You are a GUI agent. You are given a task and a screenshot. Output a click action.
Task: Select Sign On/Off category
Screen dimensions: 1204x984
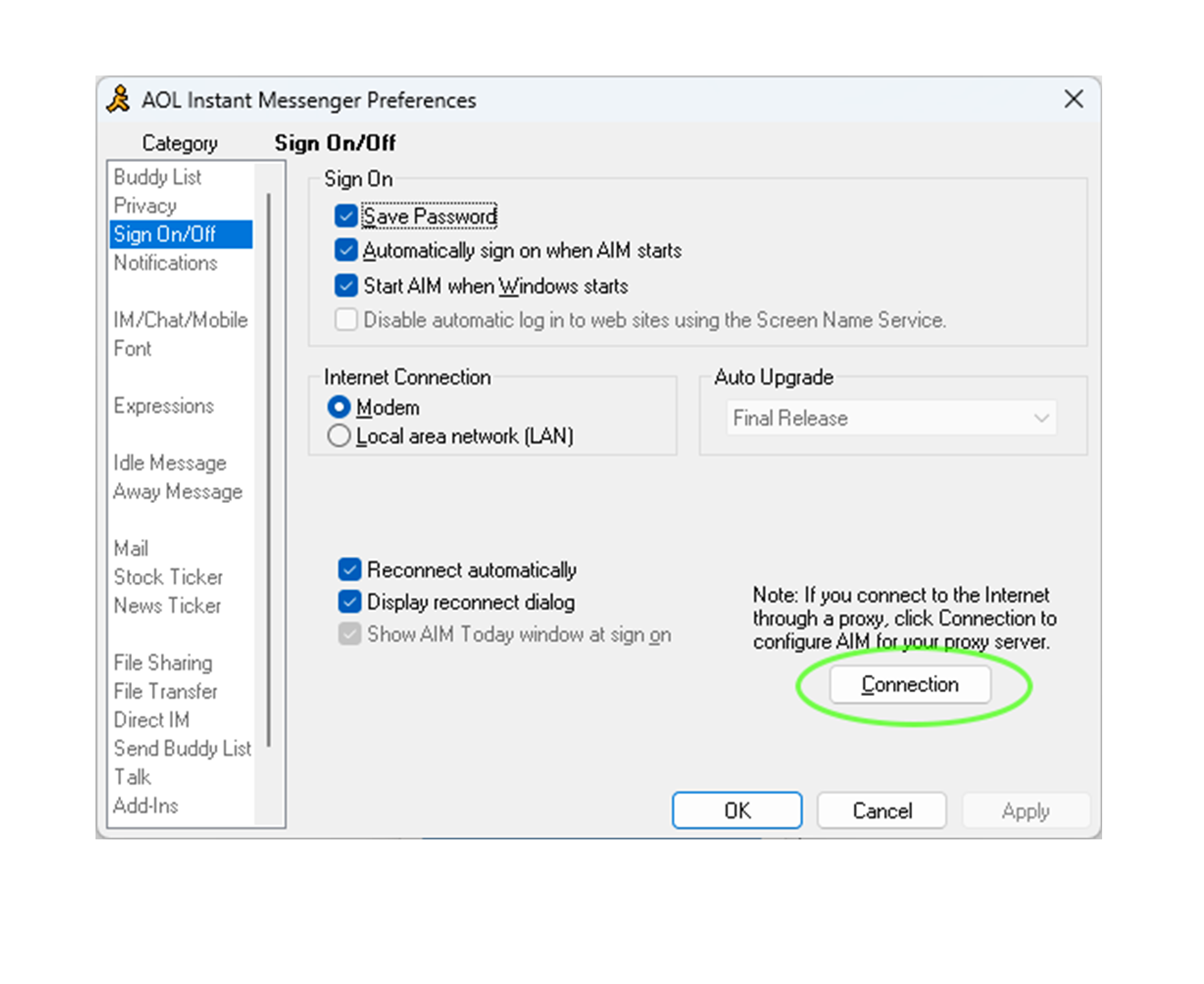(181, 234)
